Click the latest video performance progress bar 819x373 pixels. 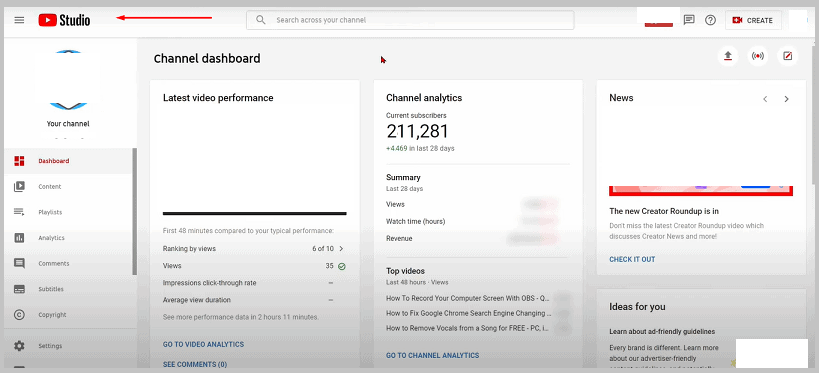254,213
